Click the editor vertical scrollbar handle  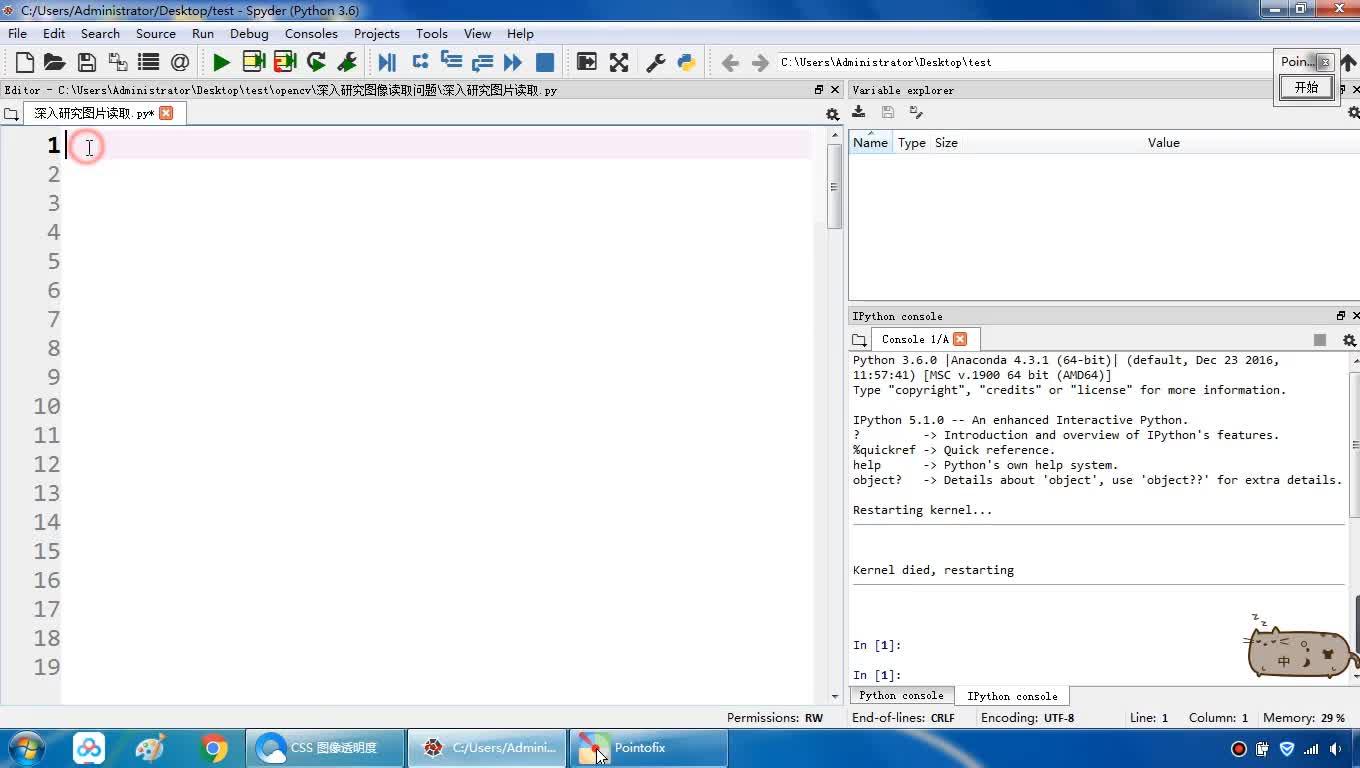click(834, 188)
